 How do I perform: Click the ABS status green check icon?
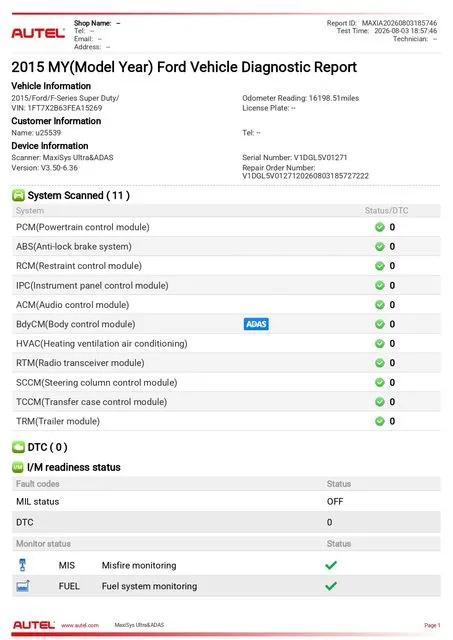380,247
